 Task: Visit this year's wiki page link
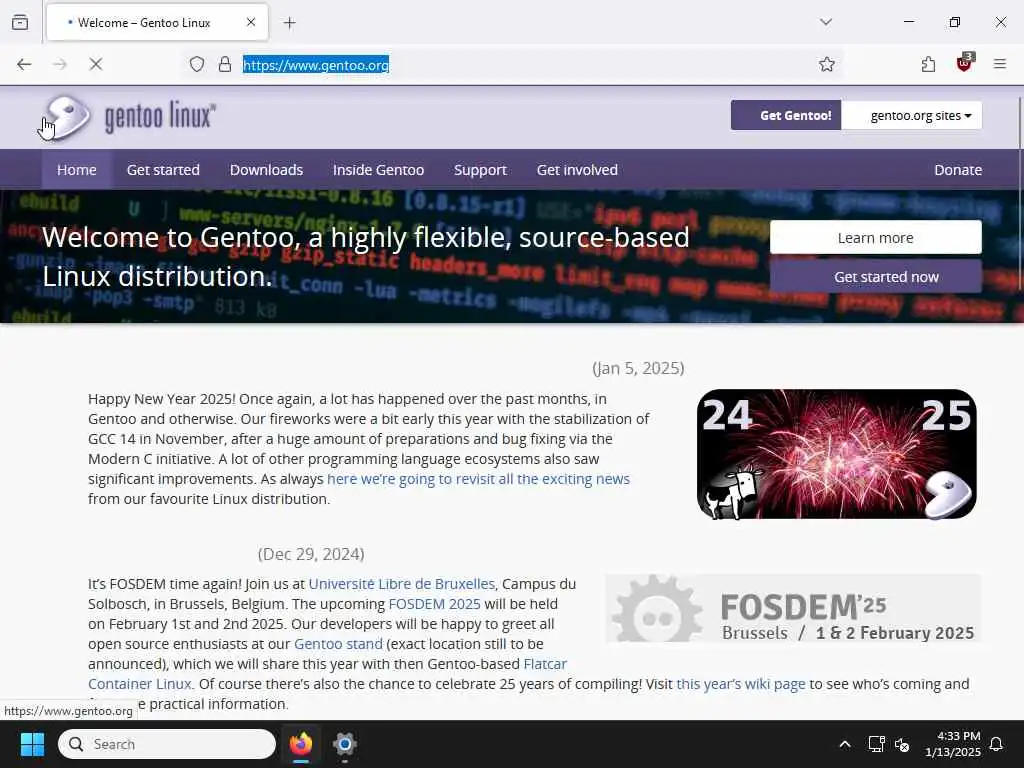[x=741, y=684]
